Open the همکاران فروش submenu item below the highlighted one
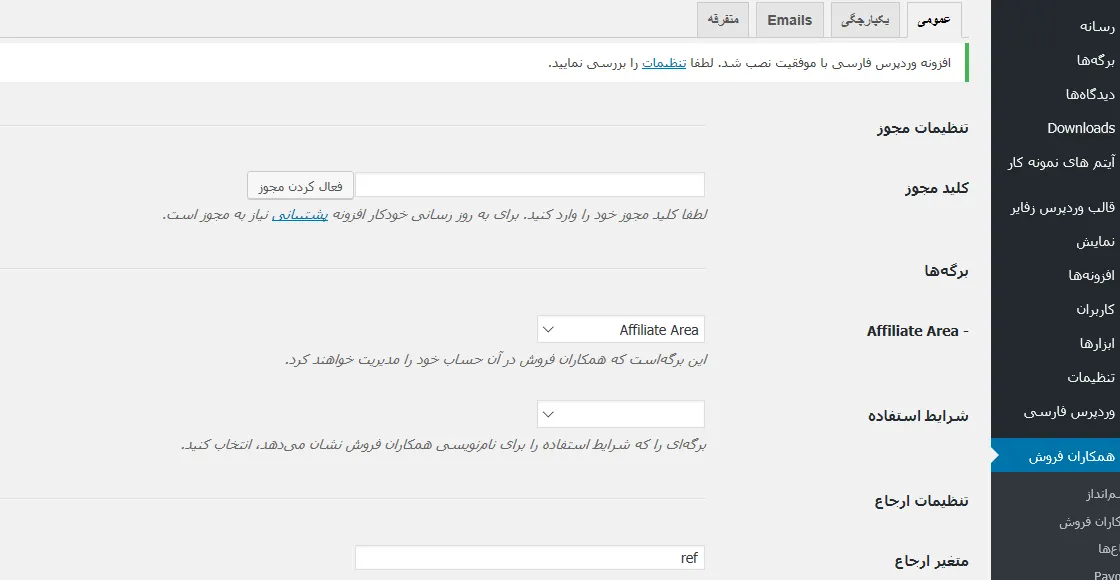 point(1087,521)
